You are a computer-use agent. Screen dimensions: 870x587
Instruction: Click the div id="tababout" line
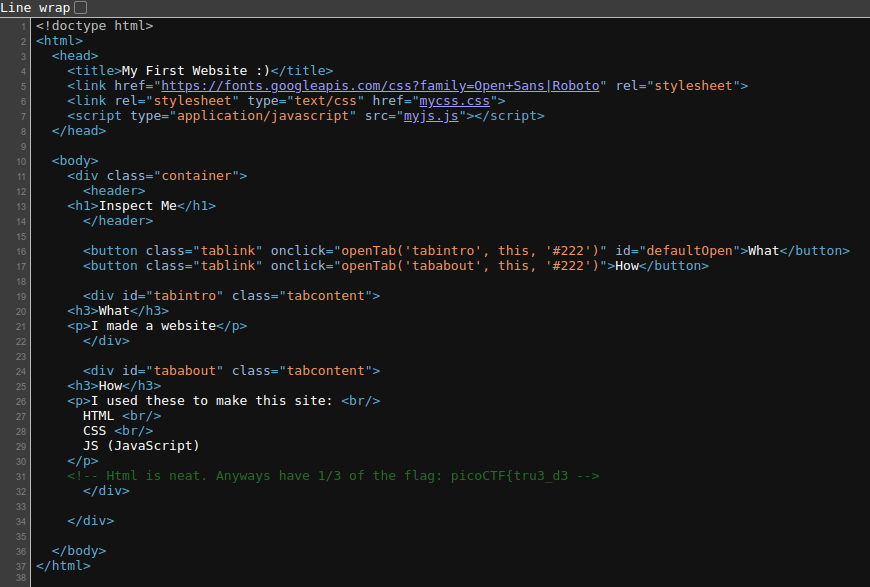(231, 370)
